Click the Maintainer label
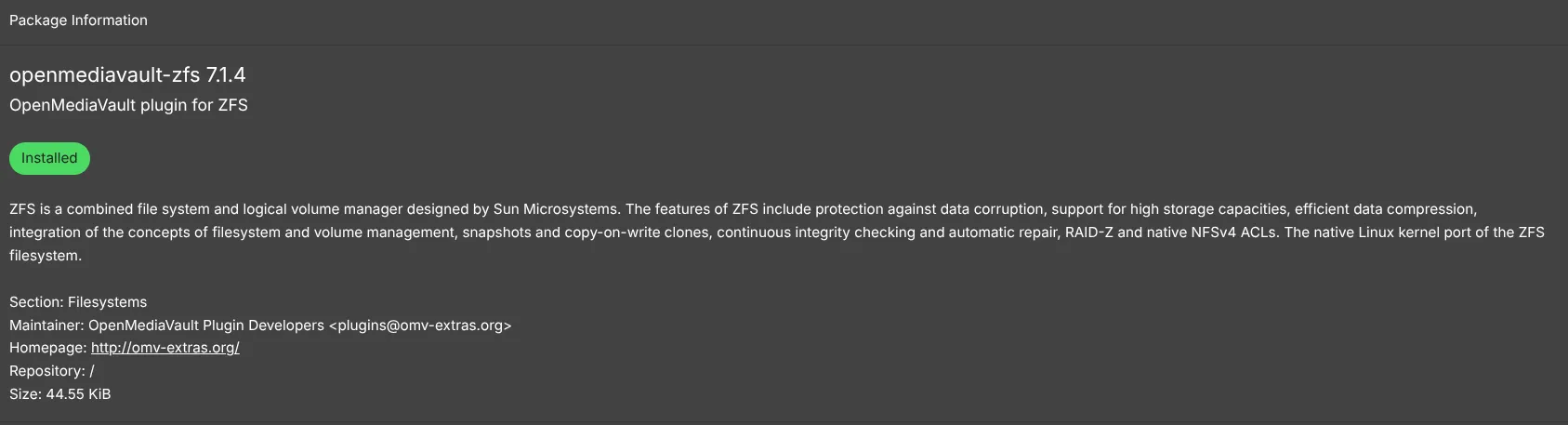This screenshot has width=1568, height=425. 46,325
